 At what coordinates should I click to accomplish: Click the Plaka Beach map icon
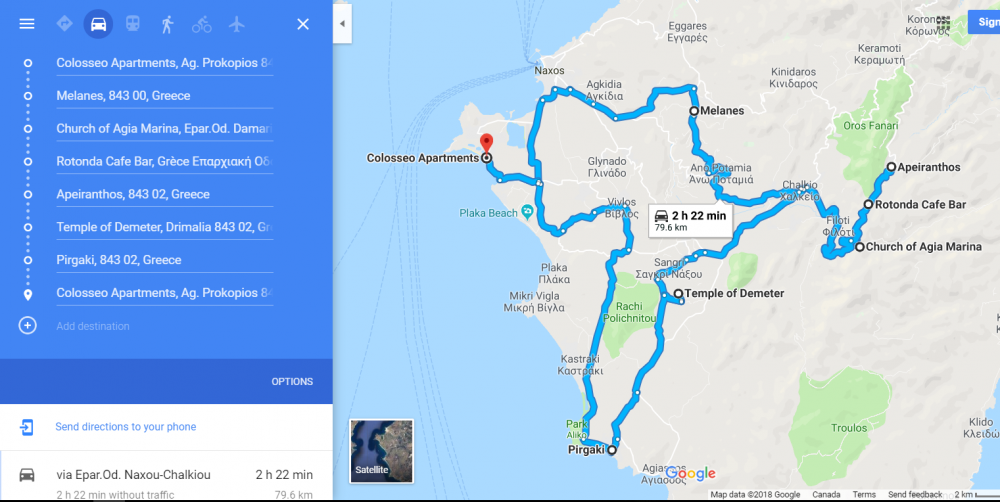point(527,210)
